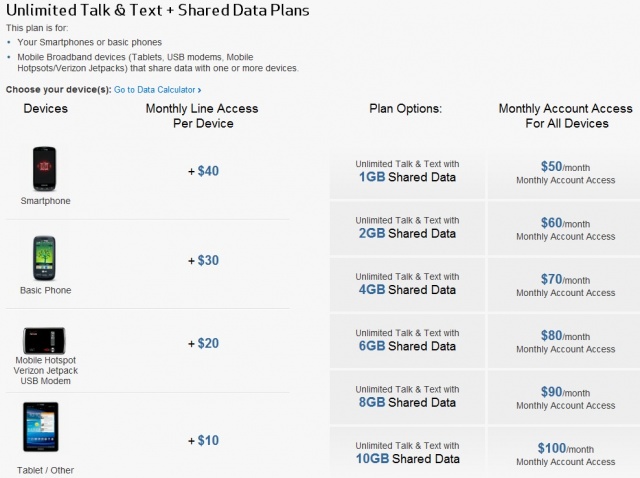The width and height of the screenshot is (640, 478).
Task: Select the Tablet / Other device image
Action: pos(42,428)
